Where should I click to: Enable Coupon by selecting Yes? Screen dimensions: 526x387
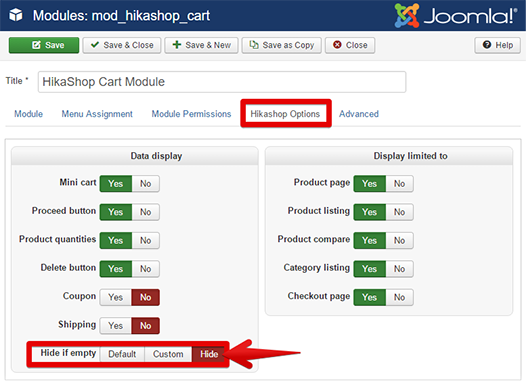click(x=115, y=297)
